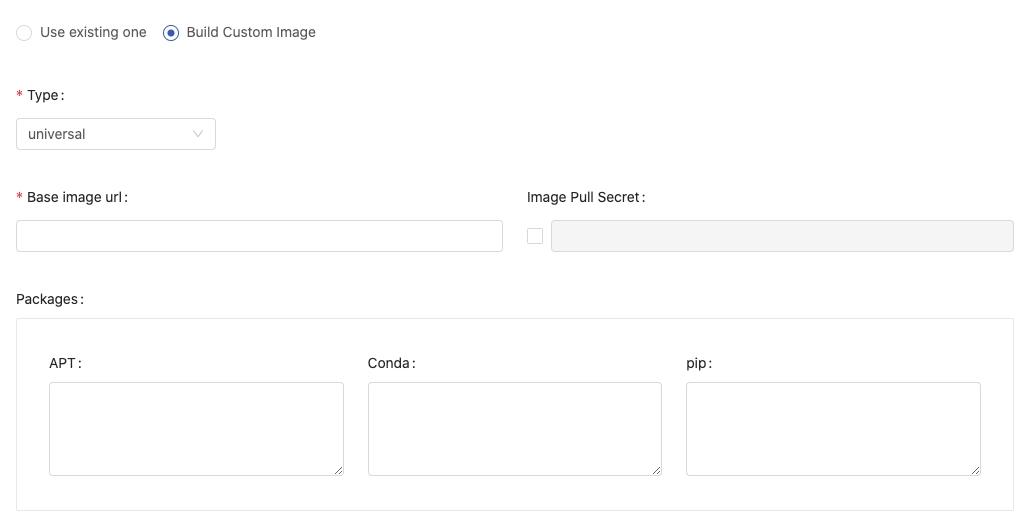Focus the Conda packages text area
This screenshot has height=527, width=1024.
(x=515, y=429)
